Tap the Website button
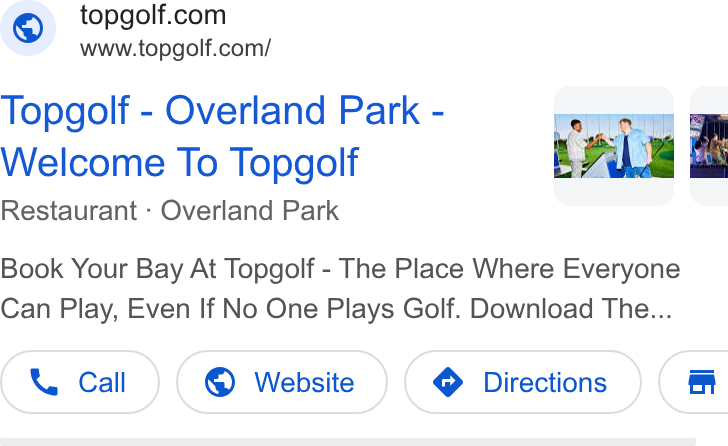The height and width of the screenshot is (446, 728). click(282, 382)
